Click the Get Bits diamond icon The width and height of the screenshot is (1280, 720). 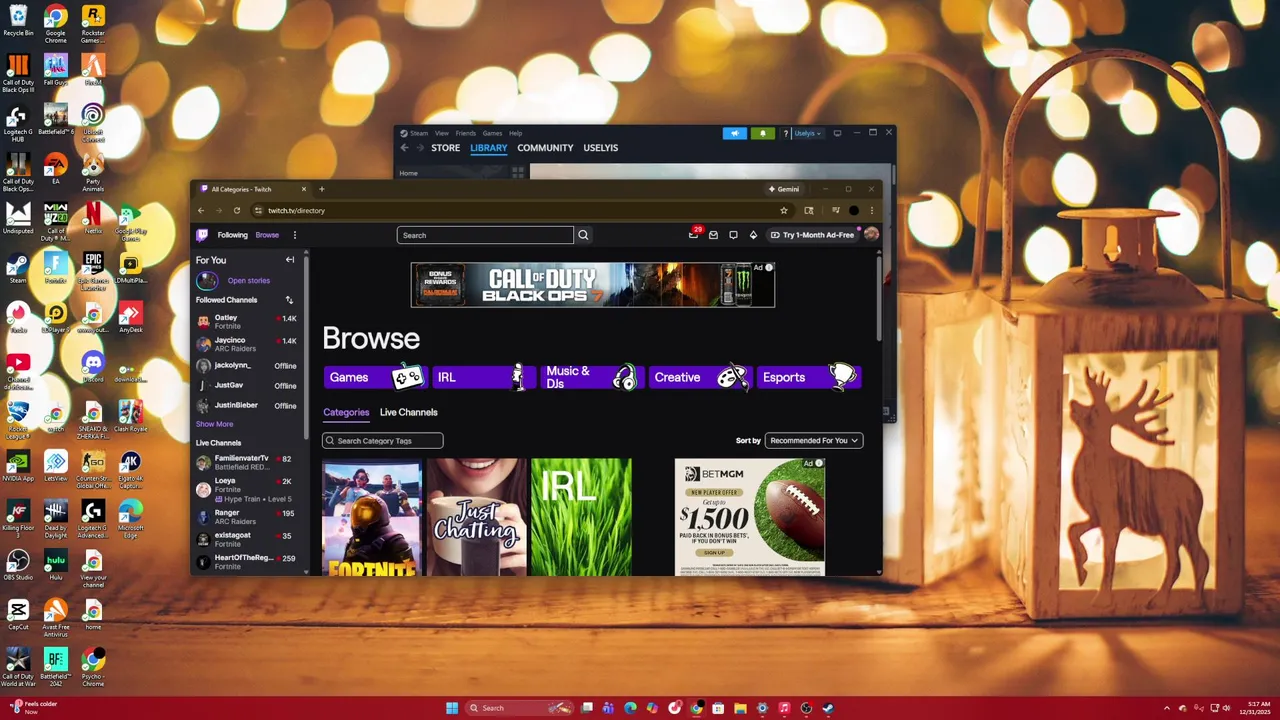click(753, 235)
